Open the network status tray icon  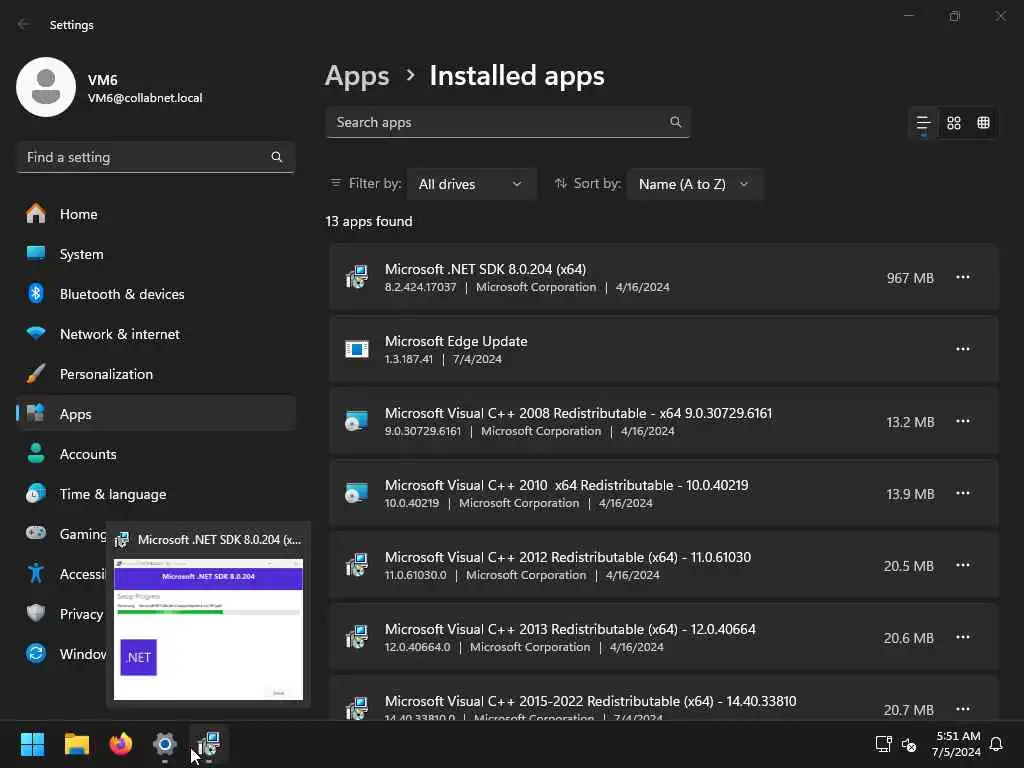[884, 744]
